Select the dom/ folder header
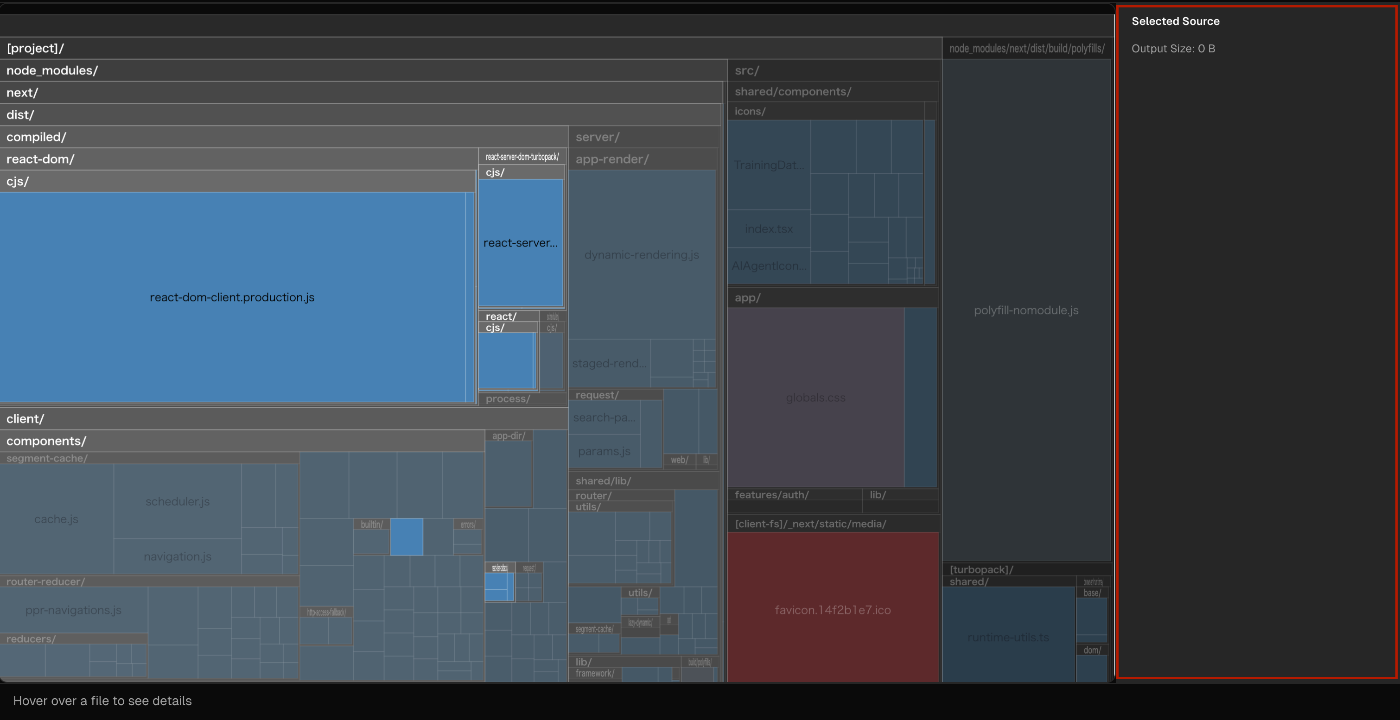This screenshot has width=1400, height=720. pos(1092,650)
